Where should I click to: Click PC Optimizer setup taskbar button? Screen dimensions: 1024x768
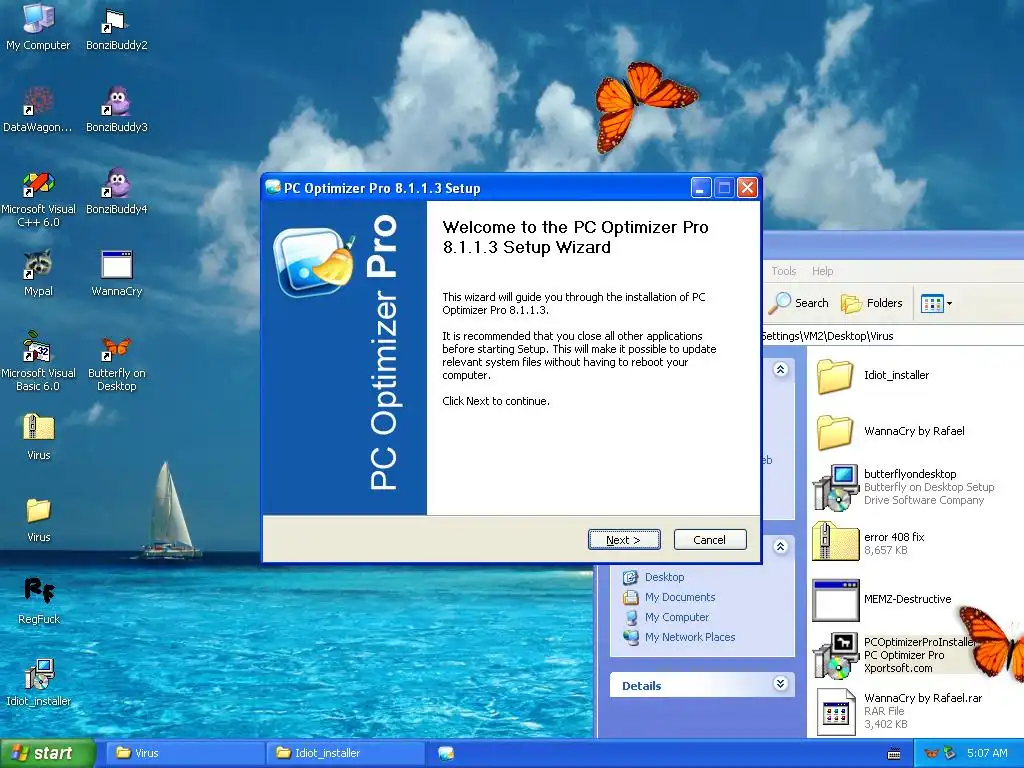click(x=446, y=753)
